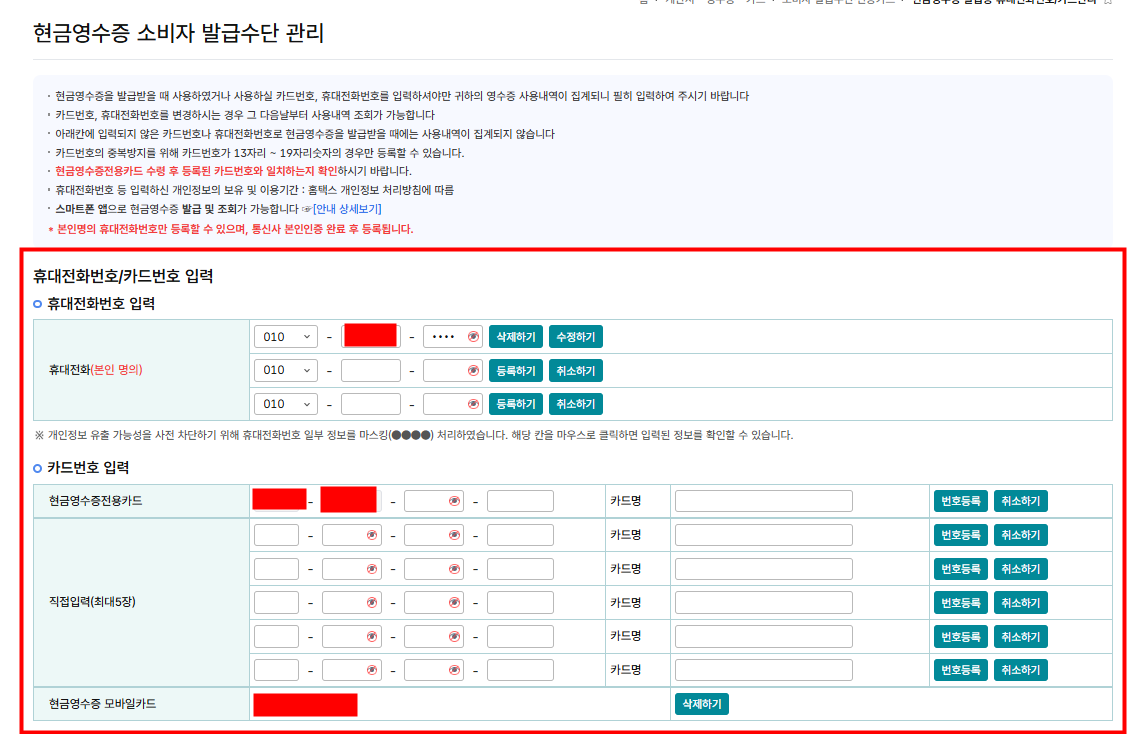
Task: Open the 010 prefix dropdown in second phone row
Action: (285, 371)
